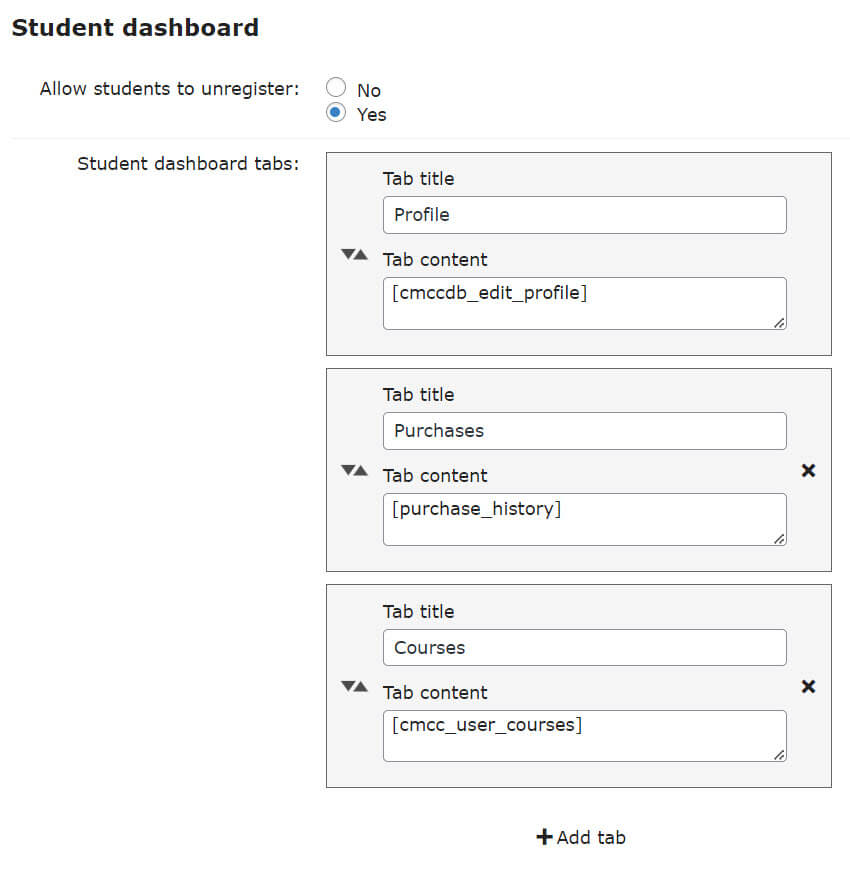
Task: Click the Add tab link
Action: [x=591, y=837]
